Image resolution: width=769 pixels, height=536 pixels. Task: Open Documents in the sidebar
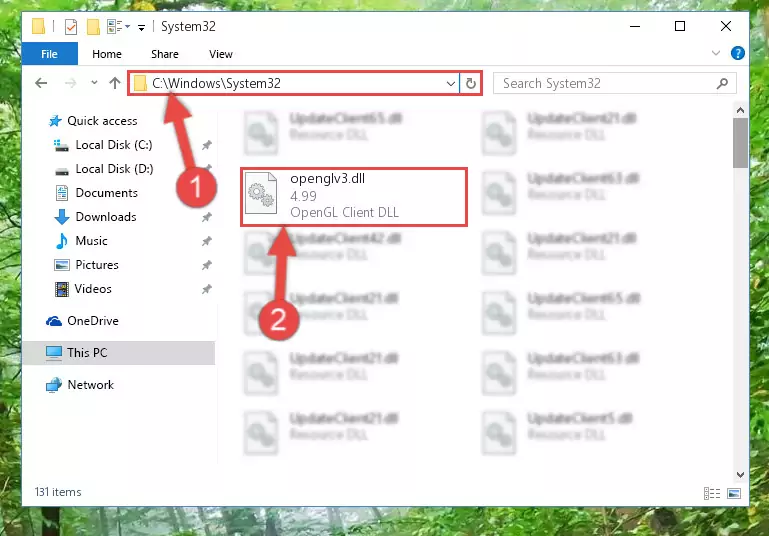click(x=106, y=193)
